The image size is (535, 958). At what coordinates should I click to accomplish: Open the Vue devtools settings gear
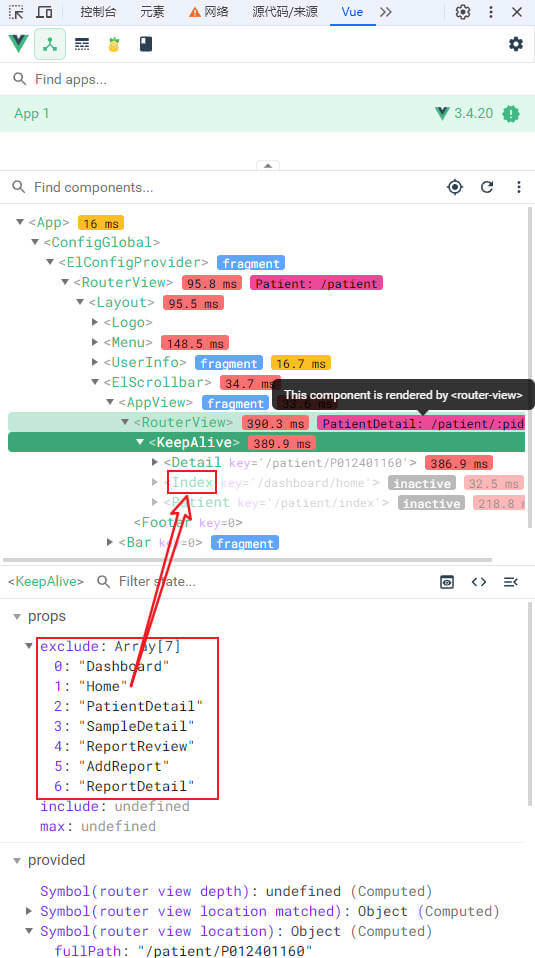[x=516, y=44]
